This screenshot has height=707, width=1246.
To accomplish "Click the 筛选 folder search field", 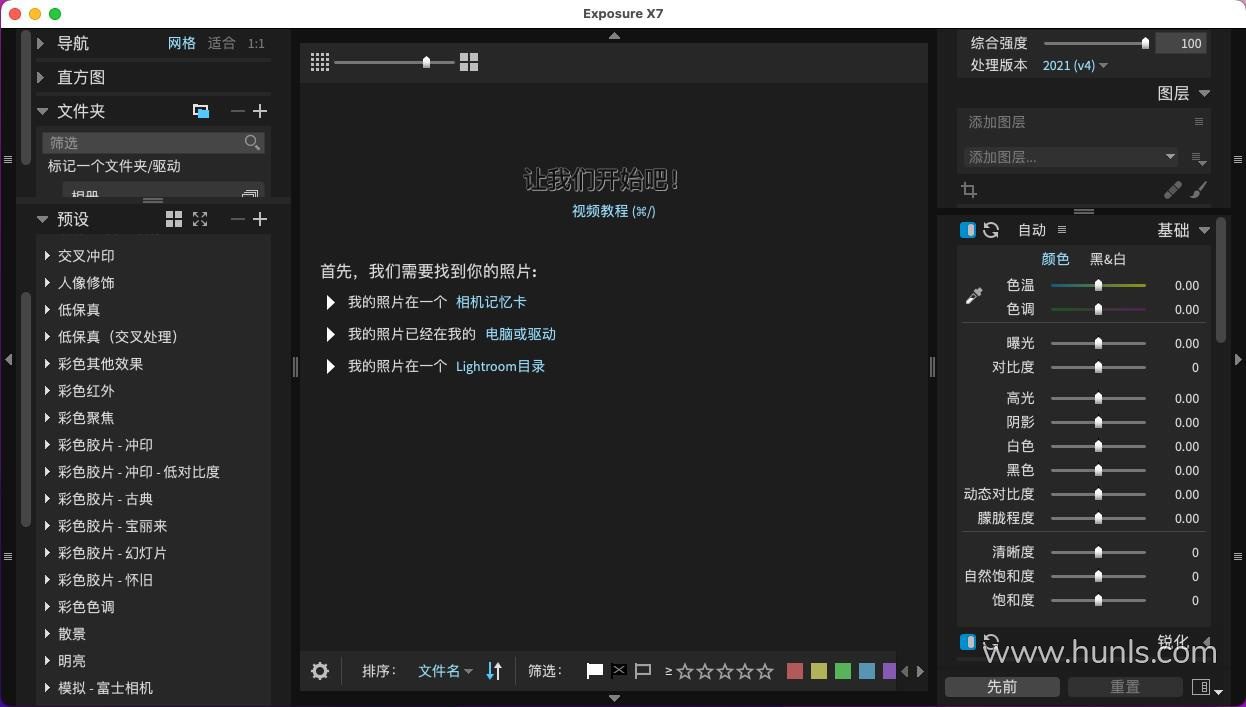I will pyautogui.click(x=153, y=143).
